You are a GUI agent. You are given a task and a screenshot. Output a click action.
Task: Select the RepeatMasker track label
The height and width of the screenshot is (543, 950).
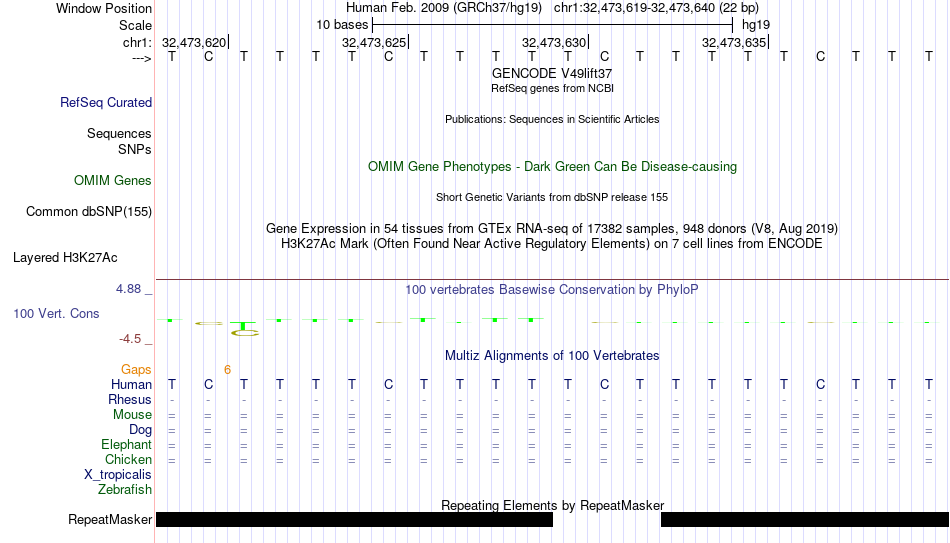pyautogui.click(x=110, y=519)
